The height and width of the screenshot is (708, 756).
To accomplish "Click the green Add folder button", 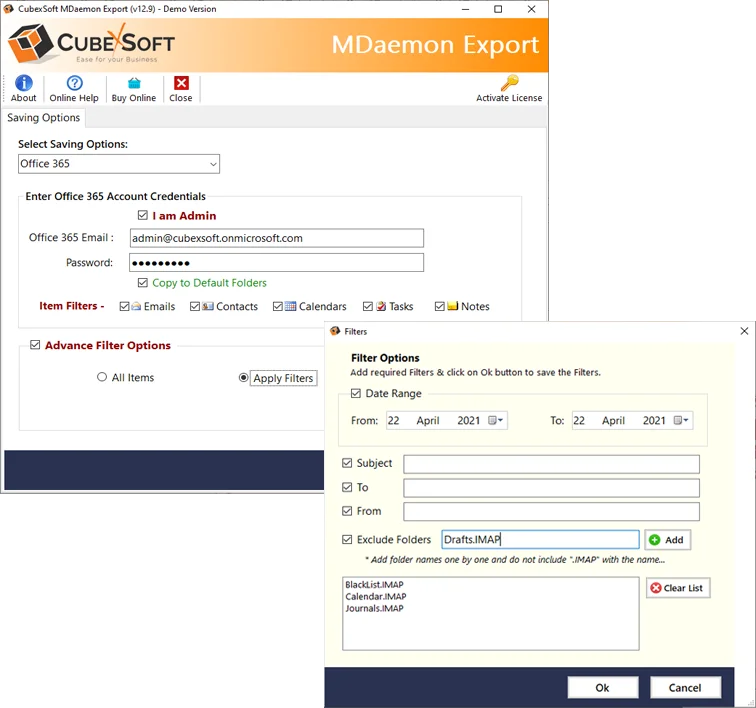I will click(x=667, y=540).
